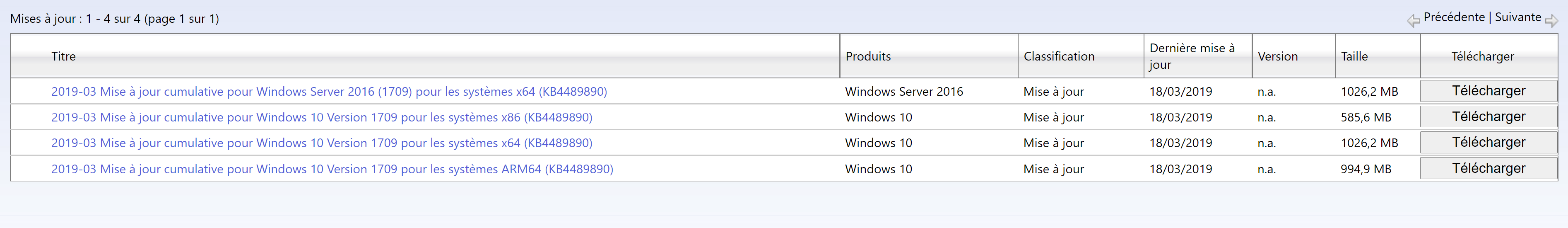Go to Précédente page link

[x=1454, y=17]
